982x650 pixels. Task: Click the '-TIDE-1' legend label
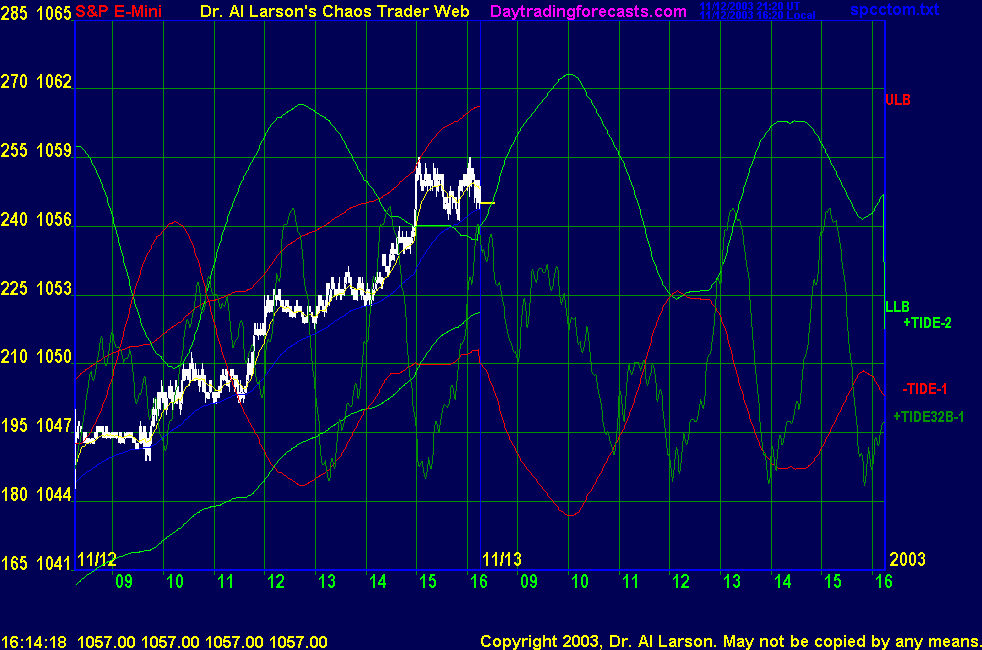[x=925, y=389]
